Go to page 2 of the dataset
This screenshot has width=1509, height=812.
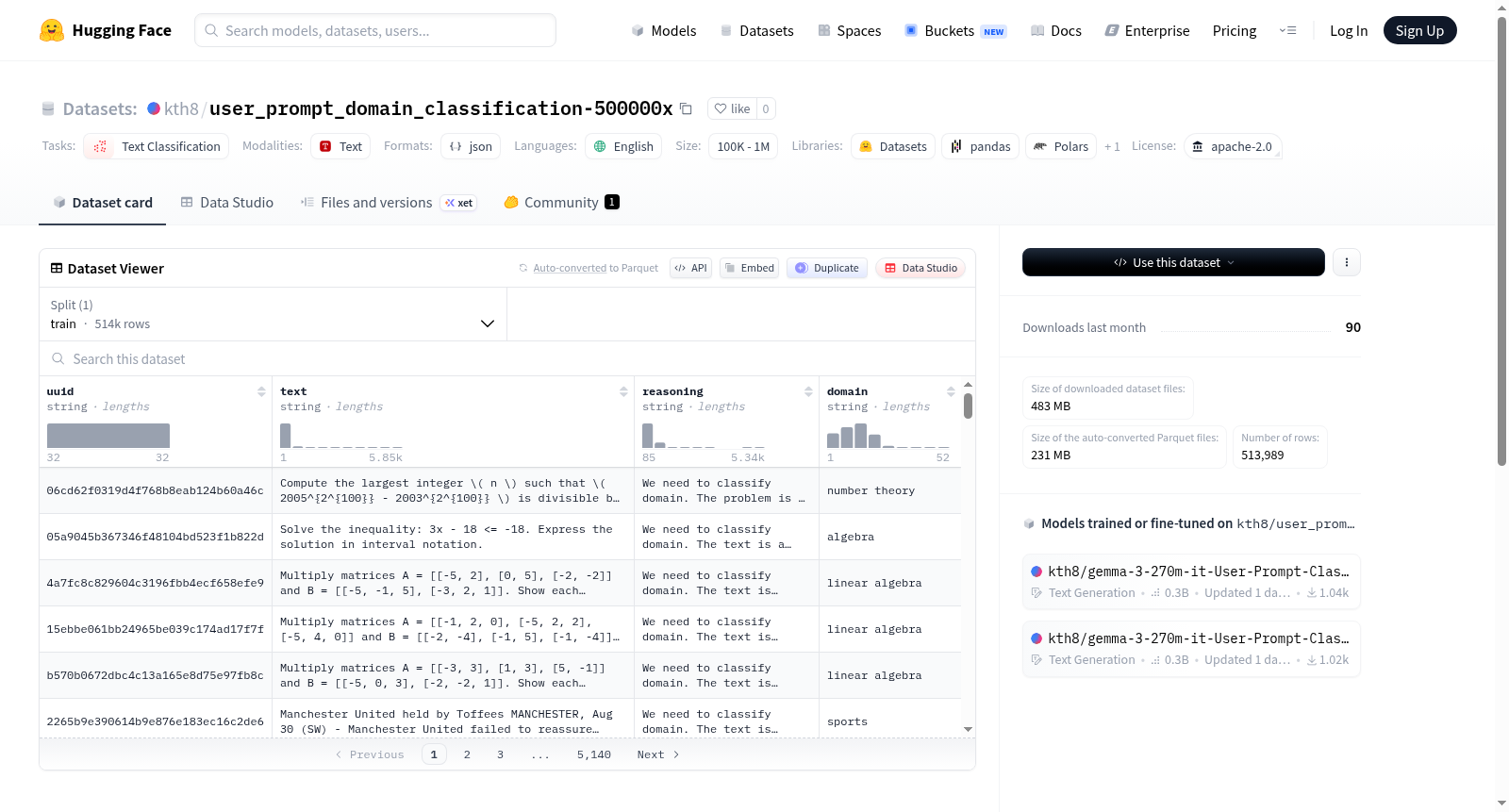pyautogui.click(x=467, y=754)
